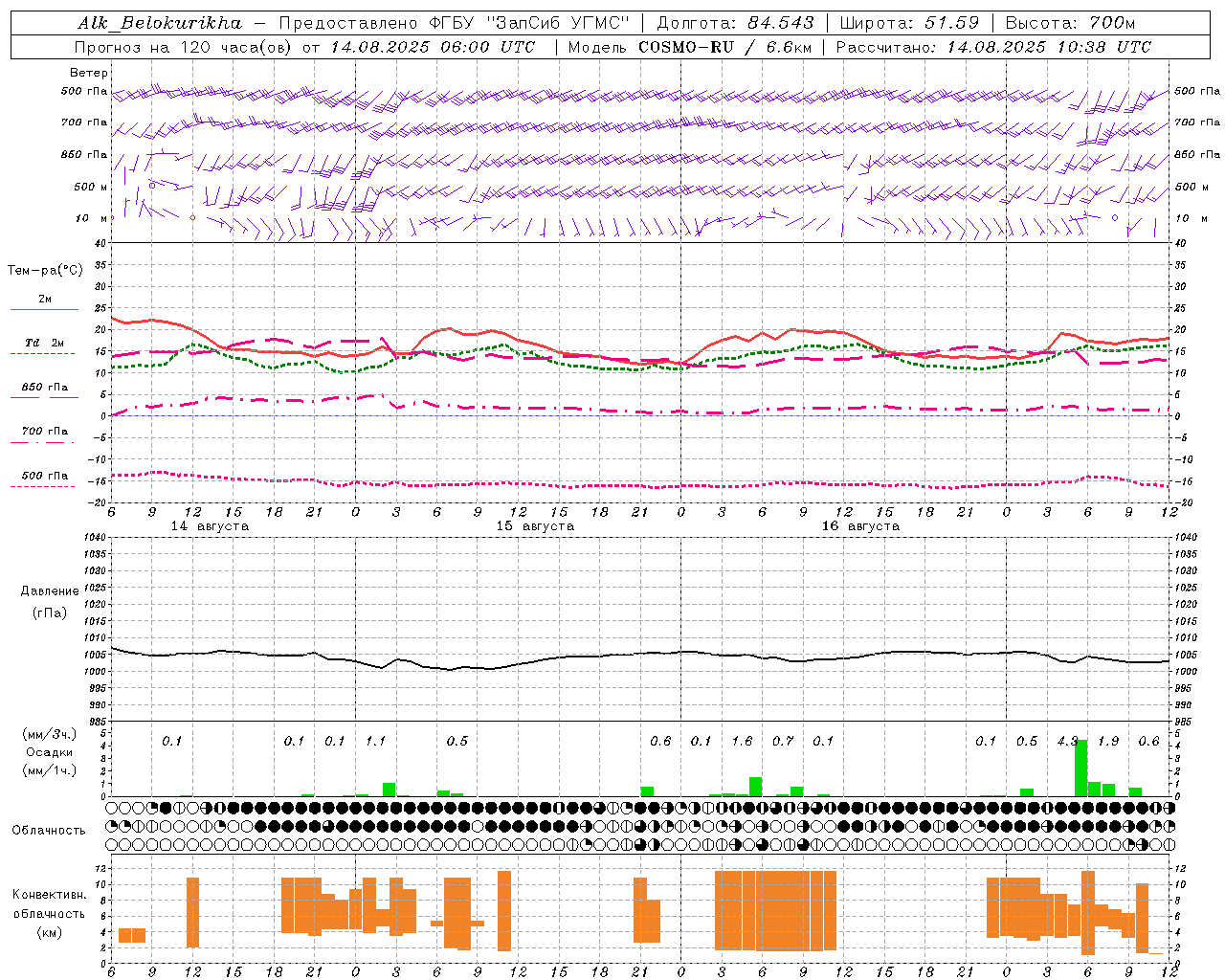Click the "850 гПа" temperature legend entry
1225x980 pixels.
[x=45, y=388]
